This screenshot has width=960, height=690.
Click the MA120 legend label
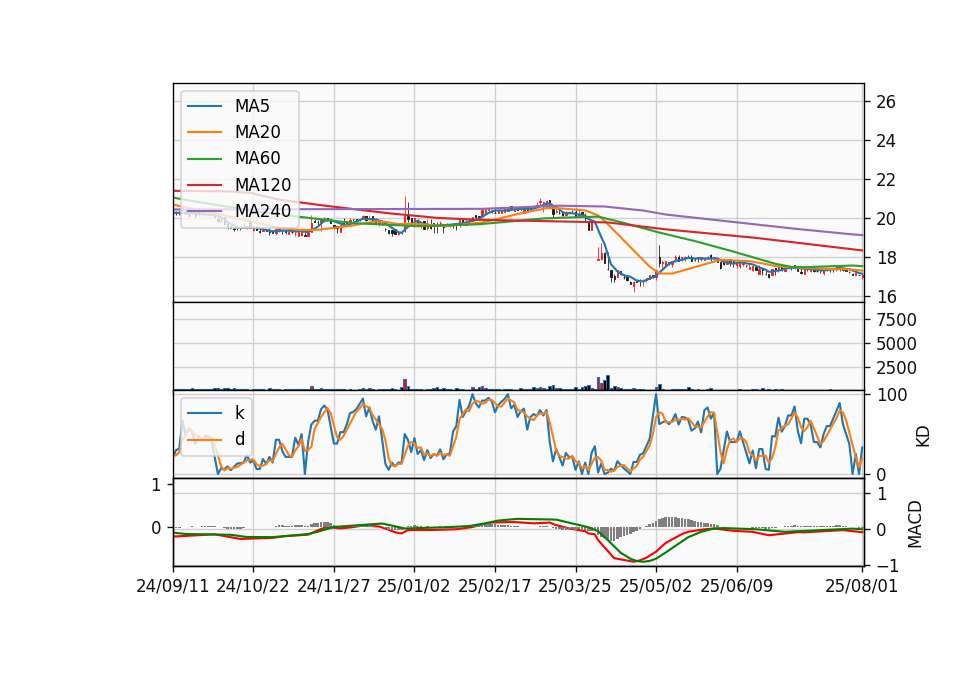point(263,185)
